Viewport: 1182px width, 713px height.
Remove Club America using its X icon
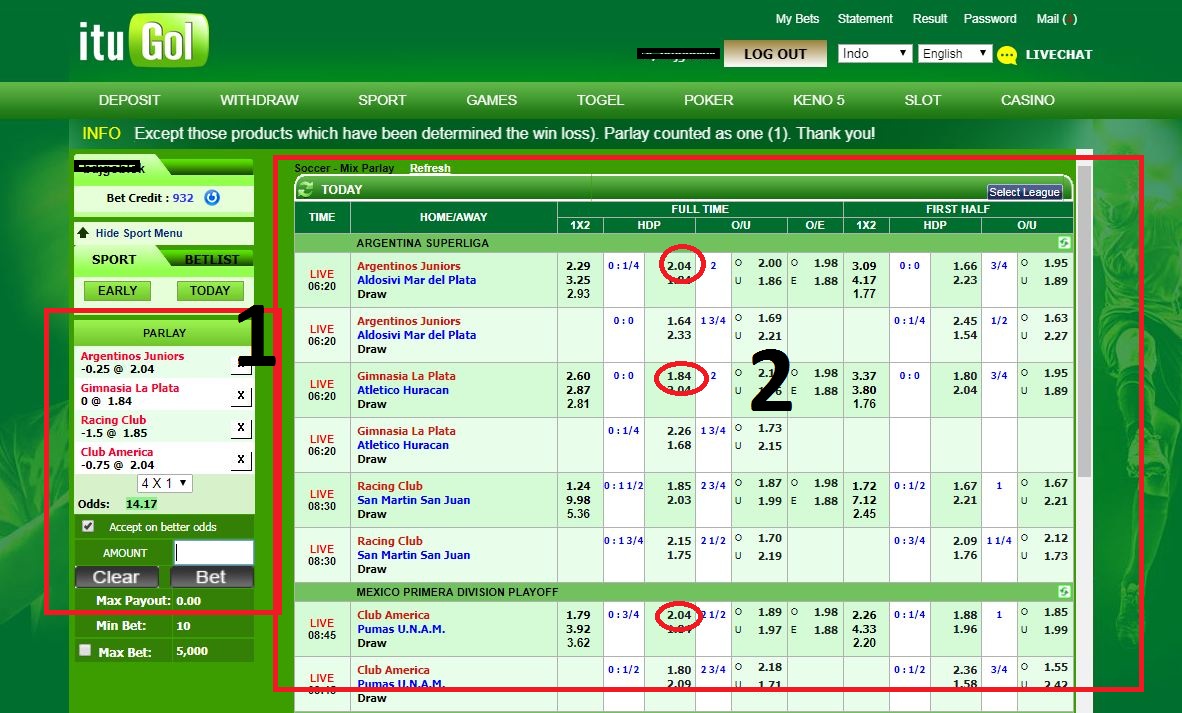click(239, 459)
